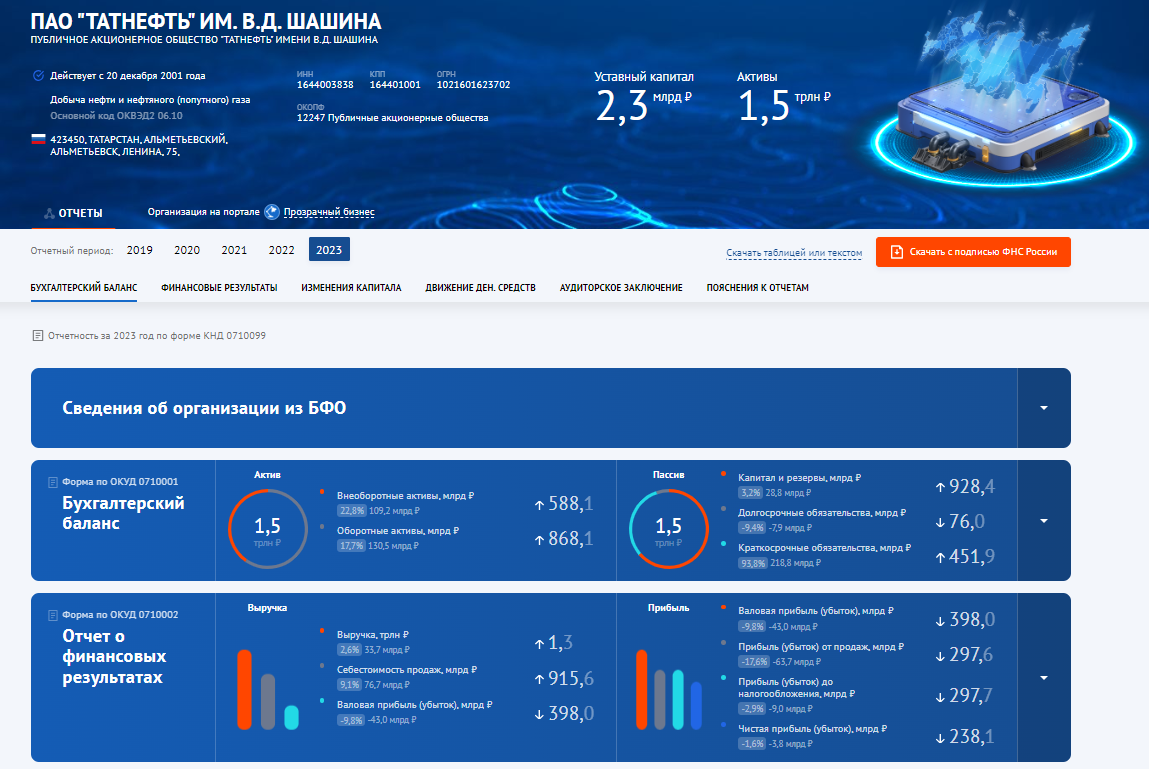Click the Пассив donut chart showing 1,5 трлн
This screenshot has width=1149, height=769.
pos(668,529)
